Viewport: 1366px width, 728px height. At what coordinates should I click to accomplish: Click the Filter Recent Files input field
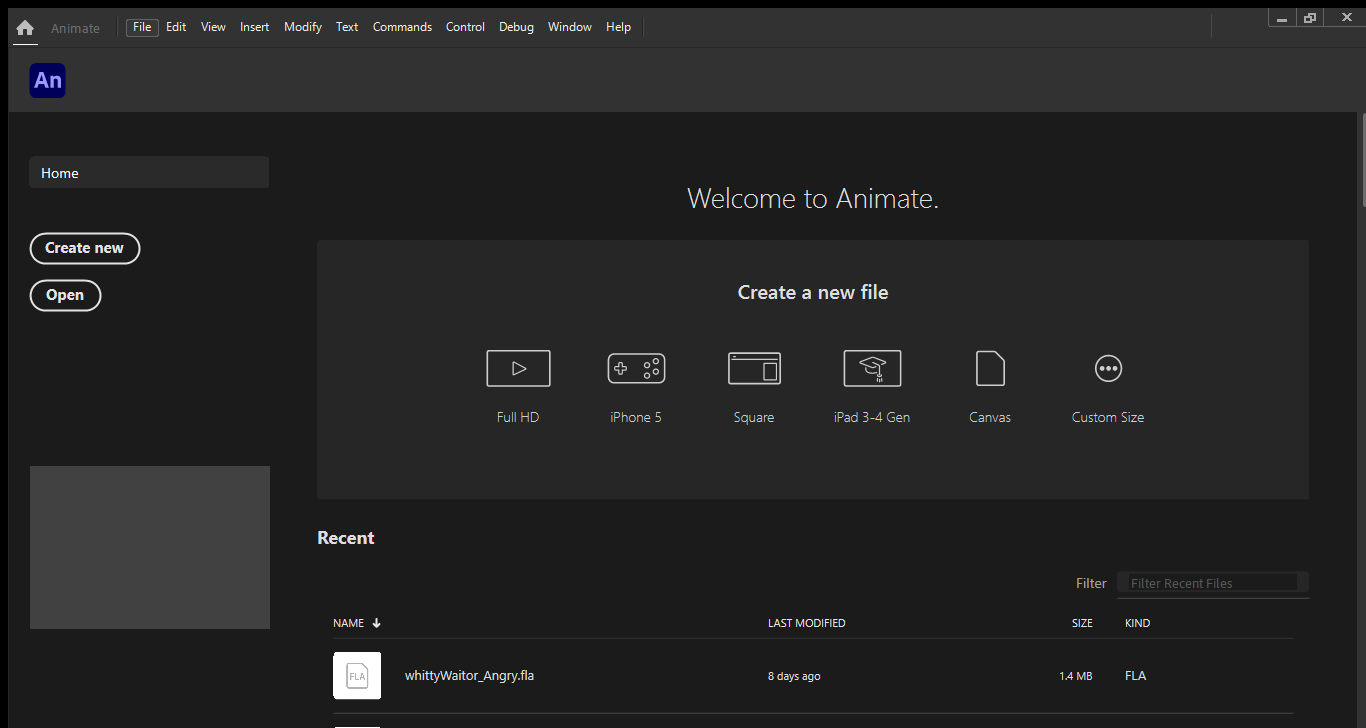[x=1213, y=583]
